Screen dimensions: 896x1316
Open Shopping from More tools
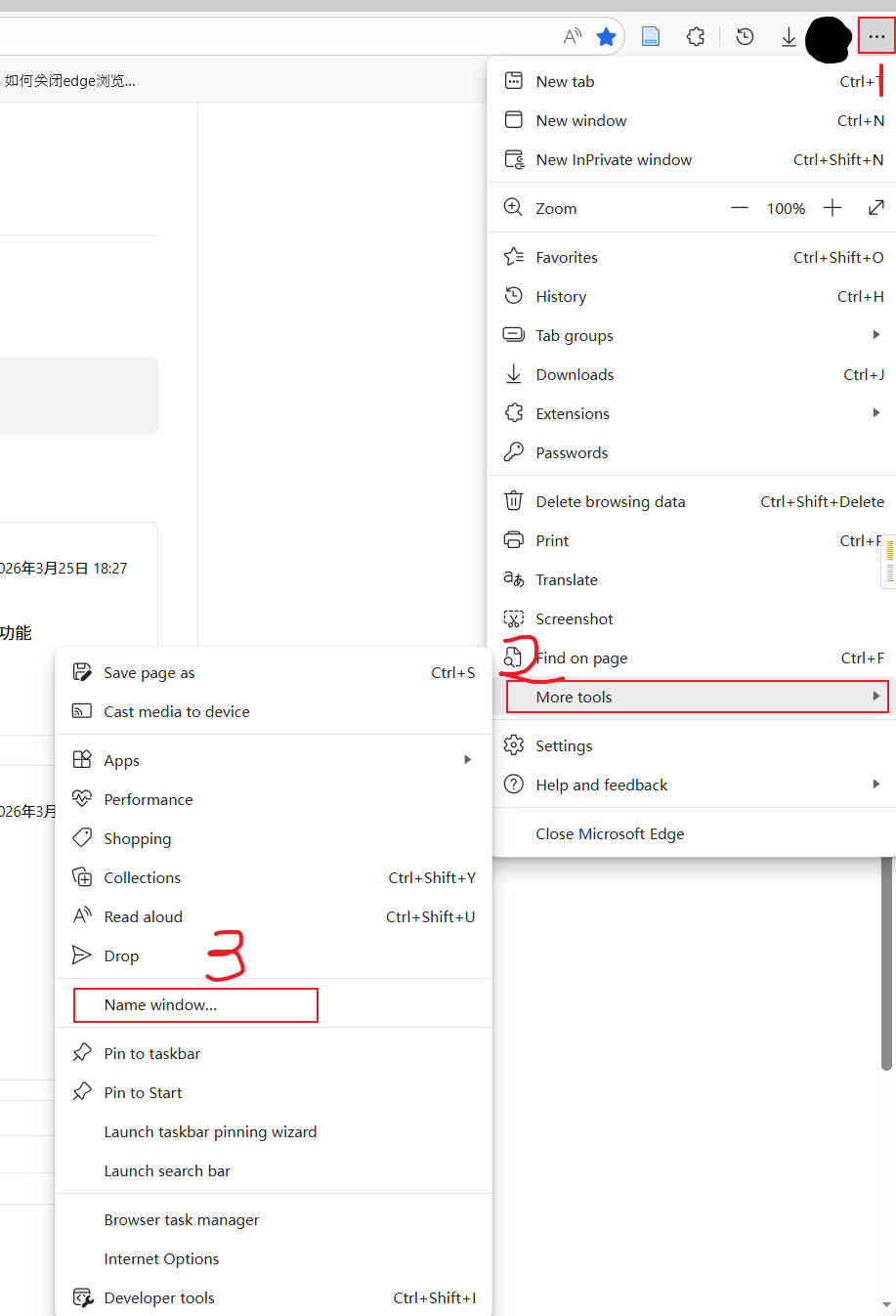[274, 838]
